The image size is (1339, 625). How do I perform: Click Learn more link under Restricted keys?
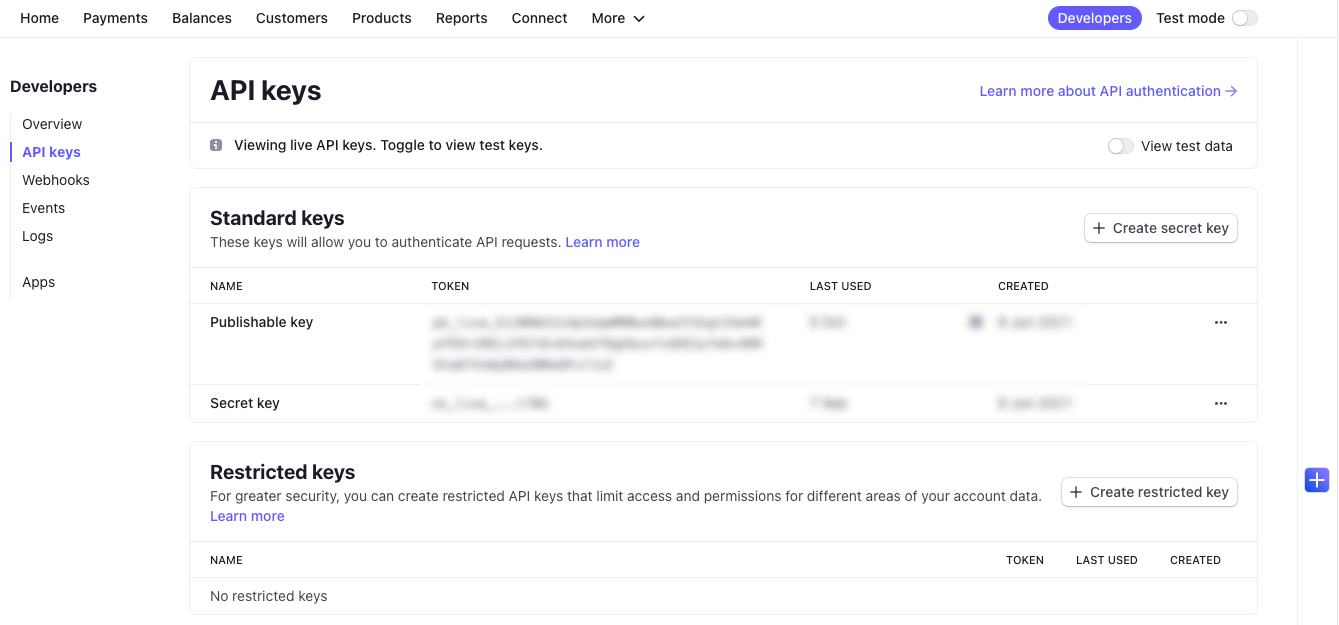tap(247, 516)
